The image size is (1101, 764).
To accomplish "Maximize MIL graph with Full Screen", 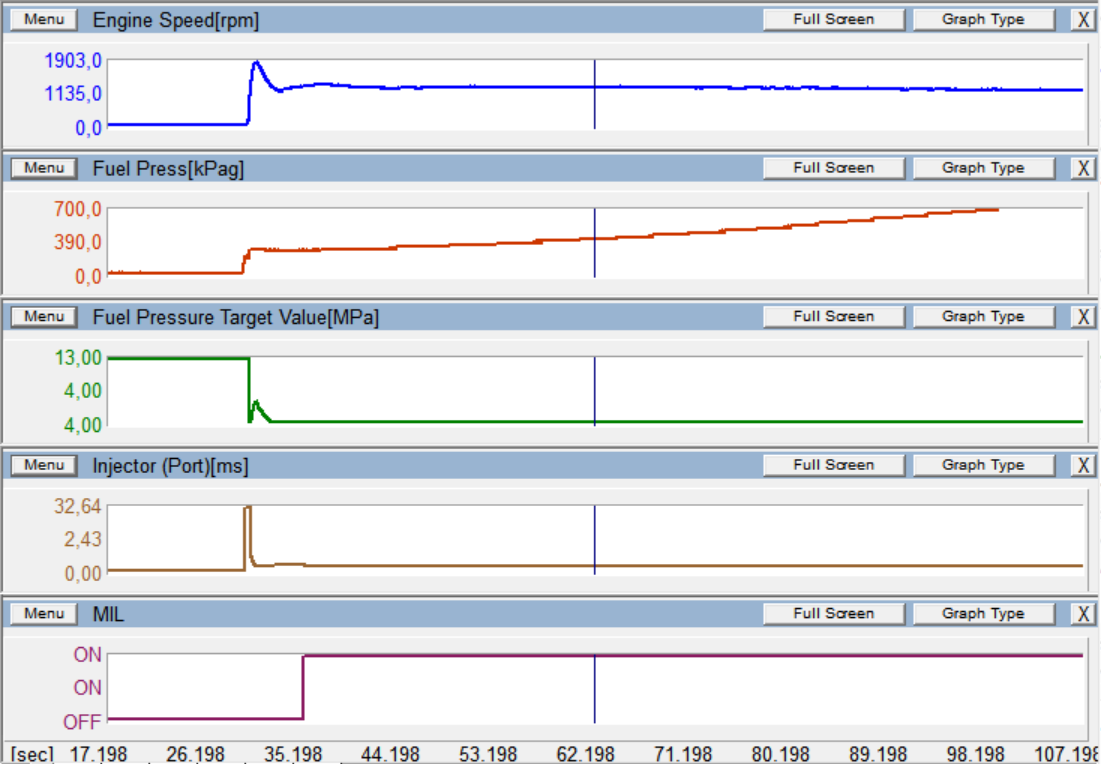I will (x=833, y=614).
